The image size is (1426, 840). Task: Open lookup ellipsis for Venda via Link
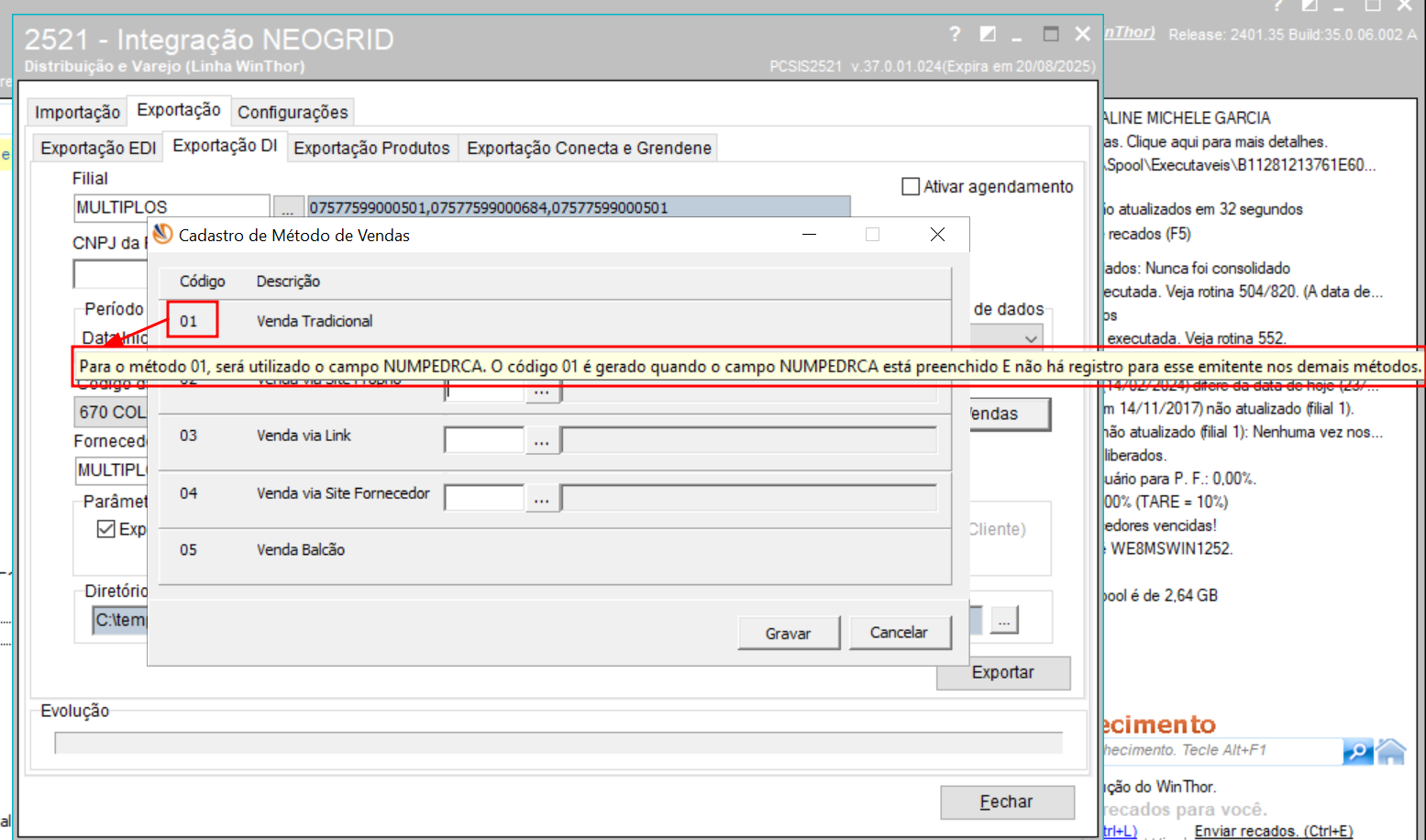pos(542,441)
